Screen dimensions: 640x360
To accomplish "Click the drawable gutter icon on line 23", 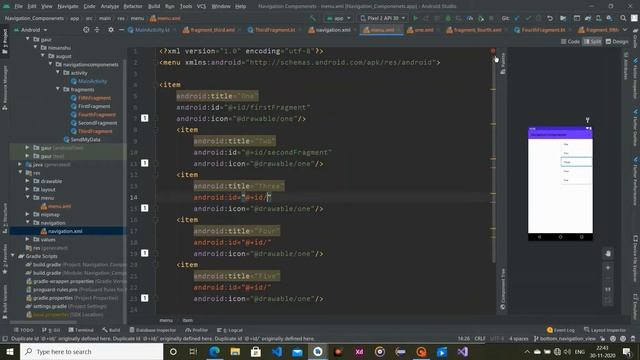I will pos(144,298).
